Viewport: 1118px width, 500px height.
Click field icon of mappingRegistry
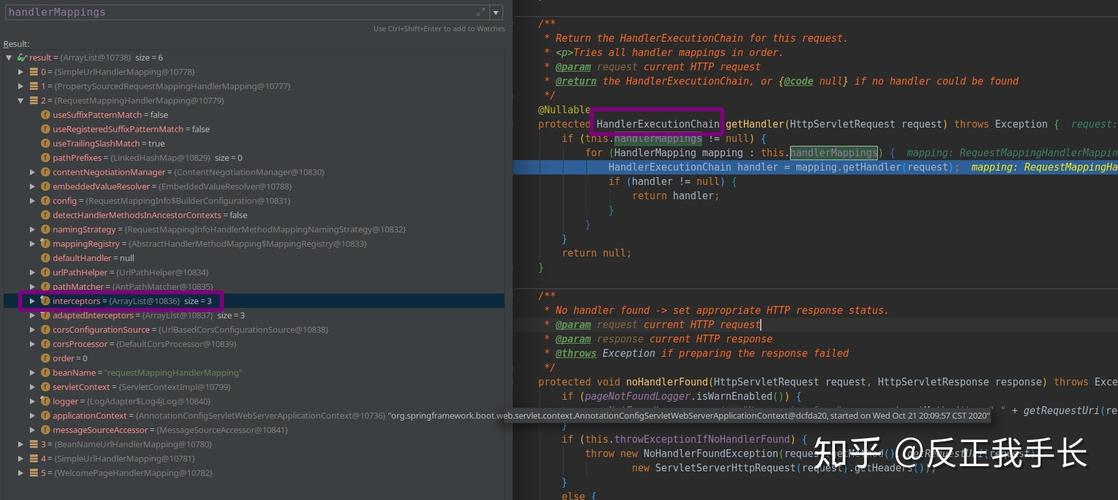[46, 244]
